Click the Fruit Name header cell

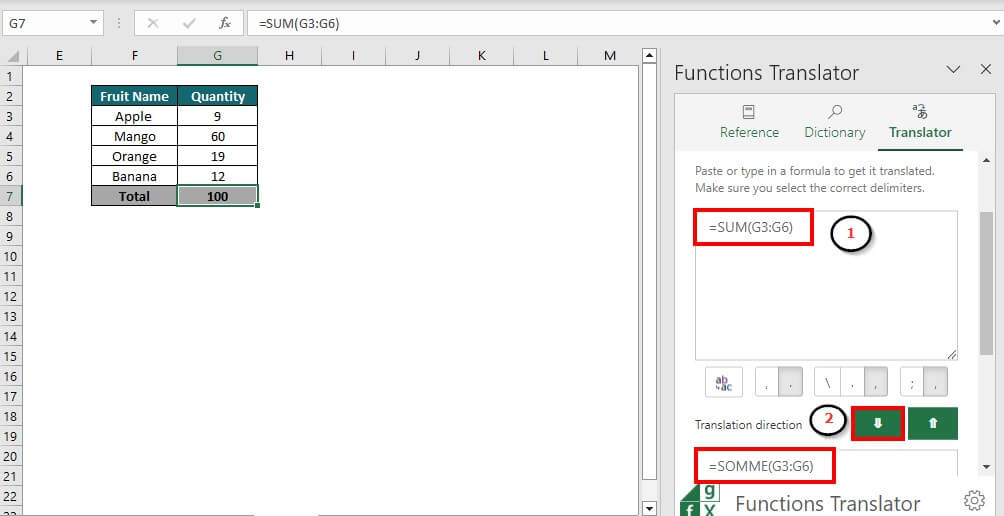click(x=134, y=96)
